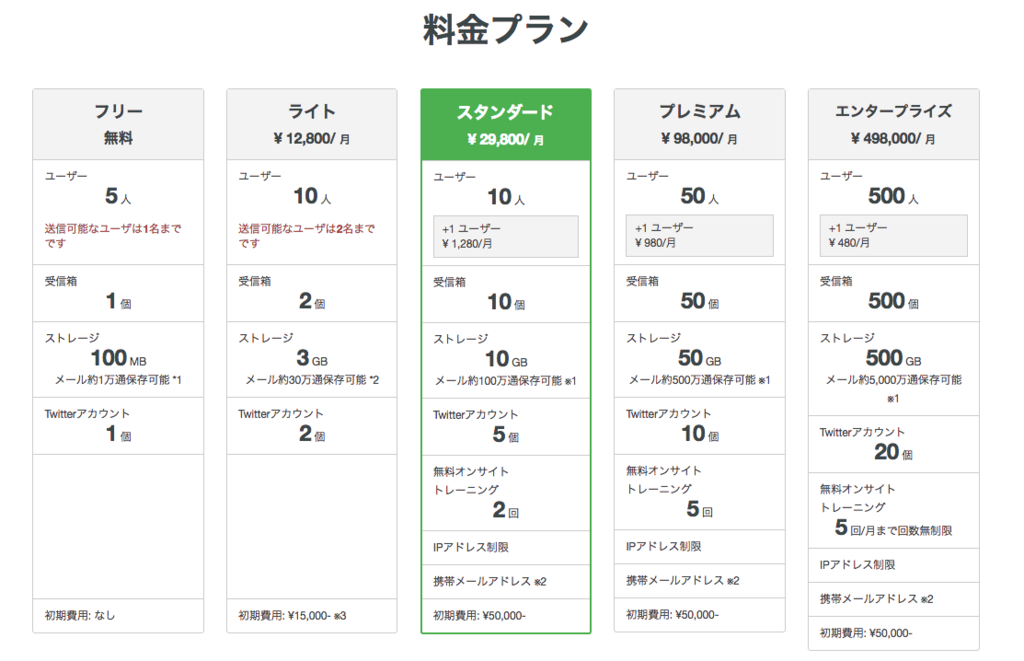
Task: Click Twitterアカウント 10個 in プレミアム
Action: pyautogui.click(x=699, y=434)
